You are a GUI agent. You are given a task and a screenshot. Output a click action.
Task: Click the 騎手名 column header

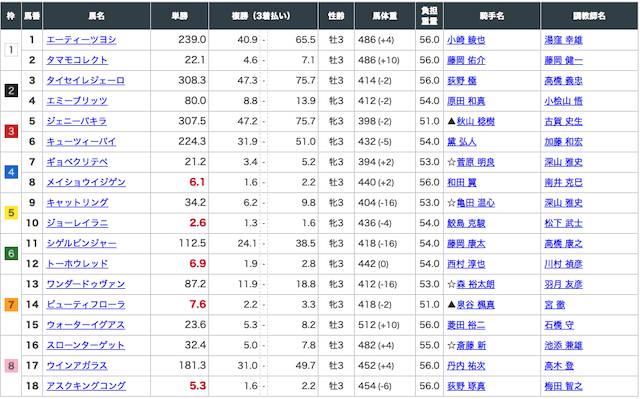point(492,16)
